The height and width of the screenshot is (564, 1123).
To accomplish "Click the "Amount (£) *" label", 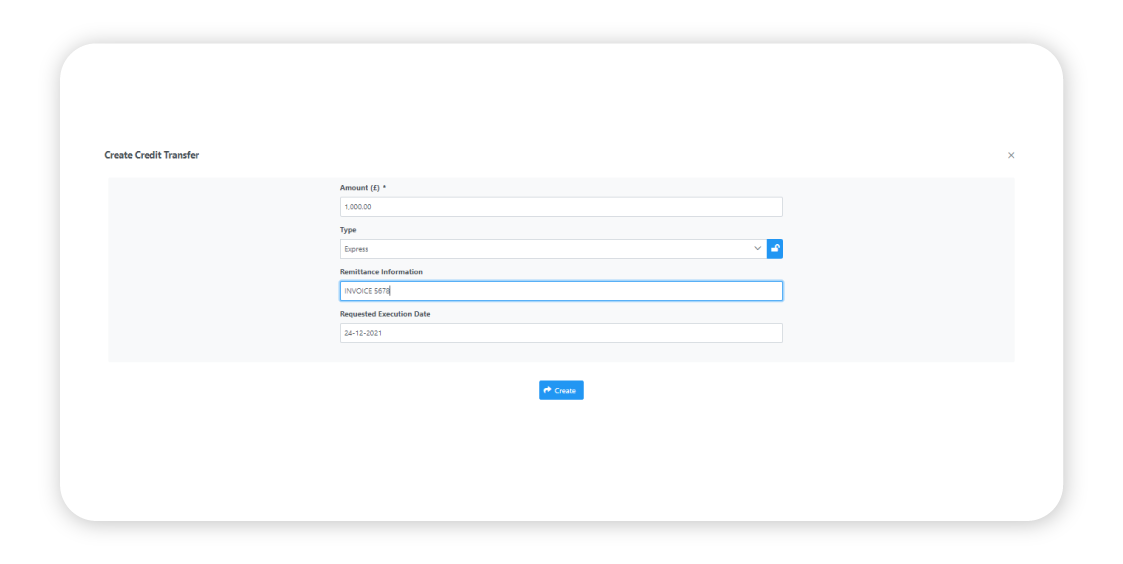I will pos(360,188).
